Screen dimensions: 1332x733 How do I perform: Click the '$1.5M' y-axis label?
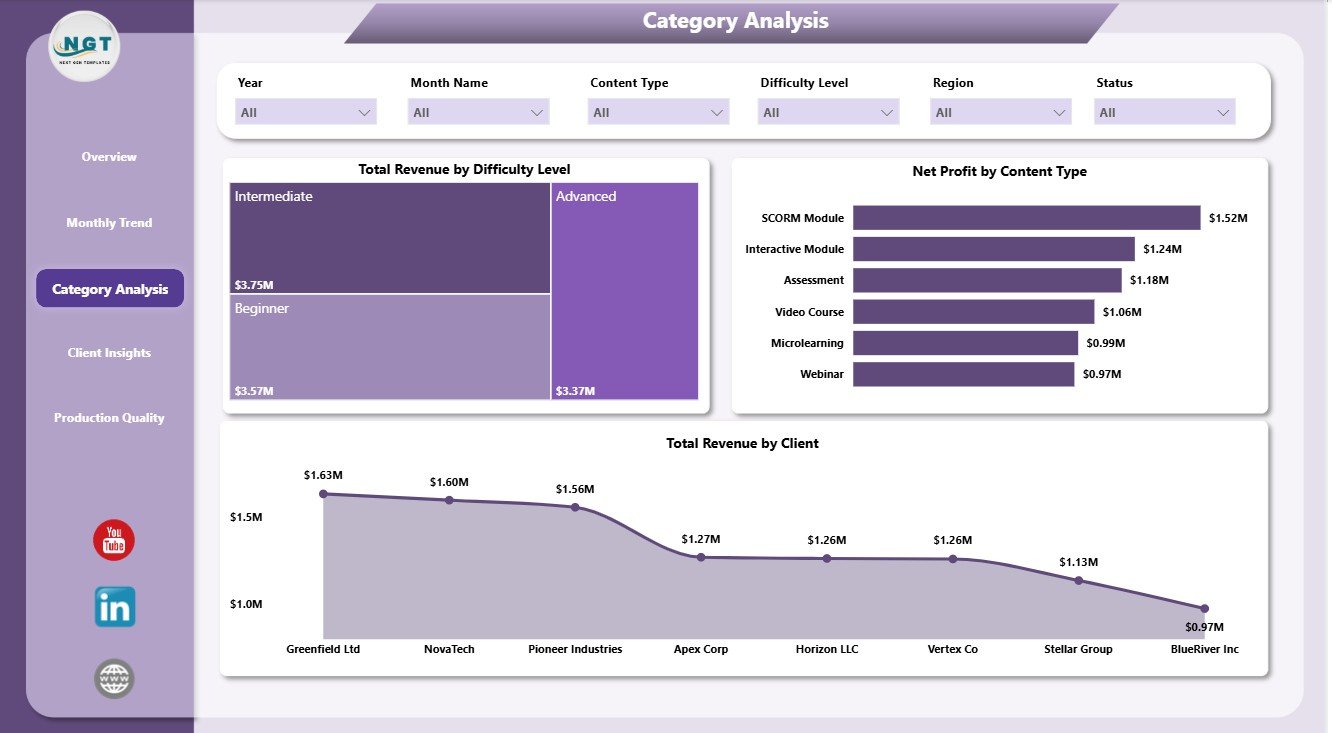246,517
